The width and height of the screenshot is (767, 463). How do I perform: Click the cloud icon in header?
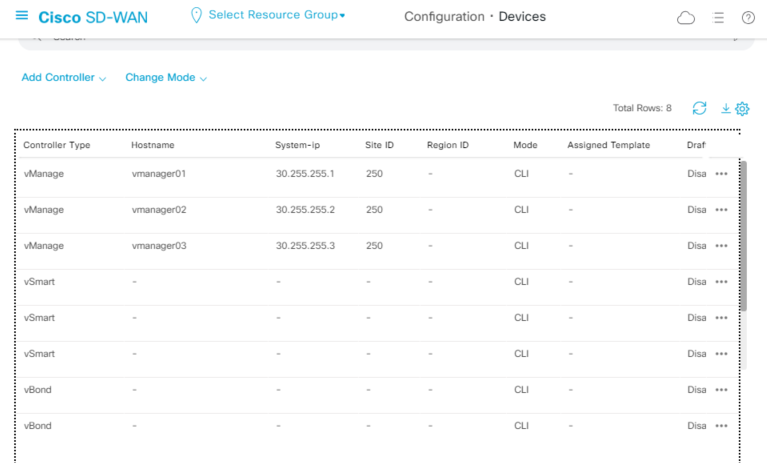pyautogui.click(x=686, y=18)
